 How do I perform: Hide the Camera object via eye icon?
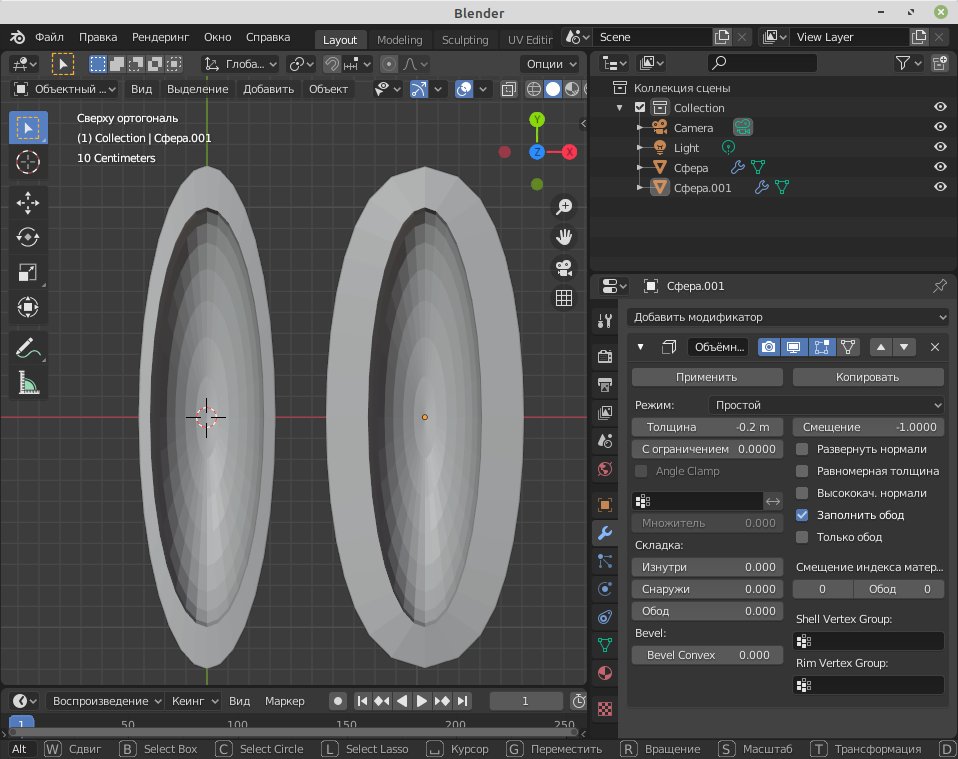click(940, 128)
